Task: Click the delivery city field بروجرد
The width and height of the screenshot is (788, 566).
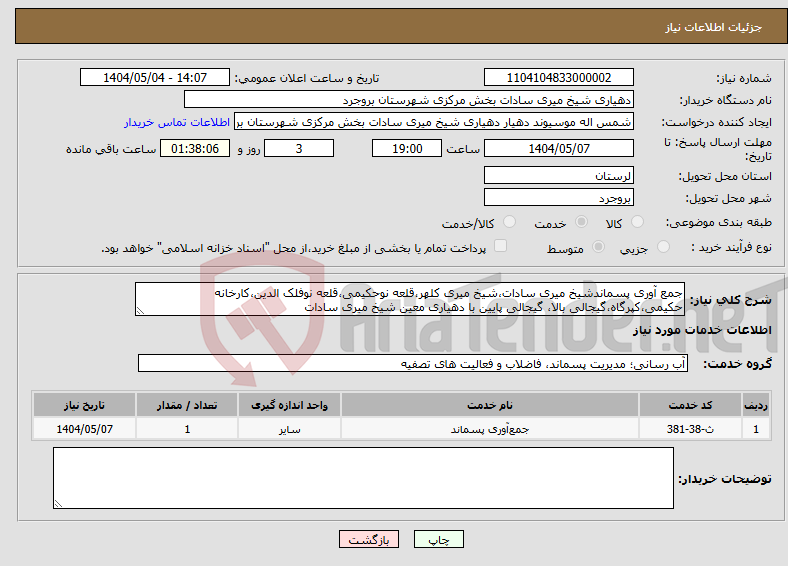Action: click(x=559, y=198)
